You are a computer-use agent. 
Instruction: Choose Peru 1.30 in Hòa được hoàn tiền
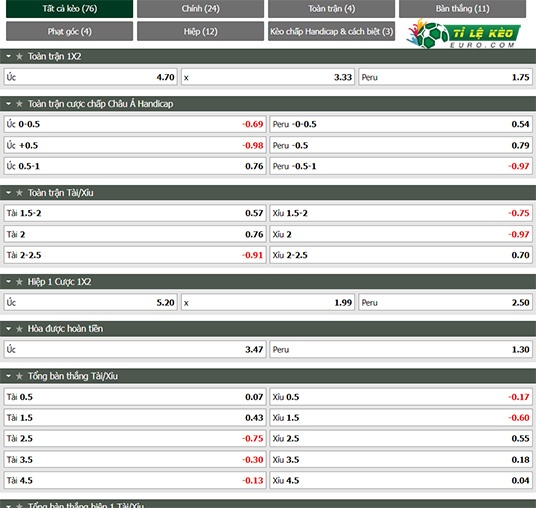click(401, 349)
